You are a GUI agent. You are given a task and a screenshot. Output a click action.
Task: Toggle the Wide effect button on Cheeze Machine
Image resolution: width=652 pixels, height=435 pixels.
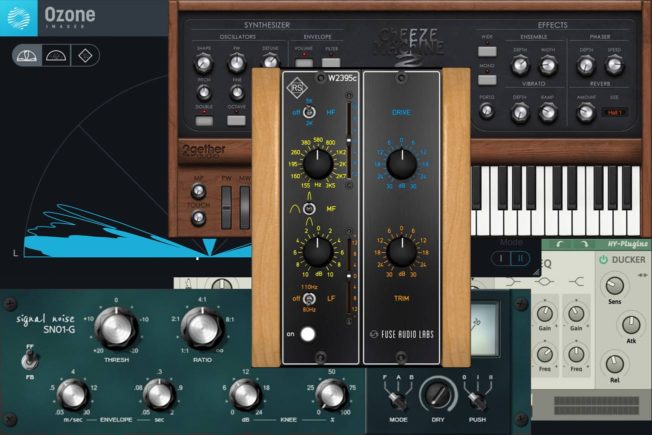click(x=487, y=52)
